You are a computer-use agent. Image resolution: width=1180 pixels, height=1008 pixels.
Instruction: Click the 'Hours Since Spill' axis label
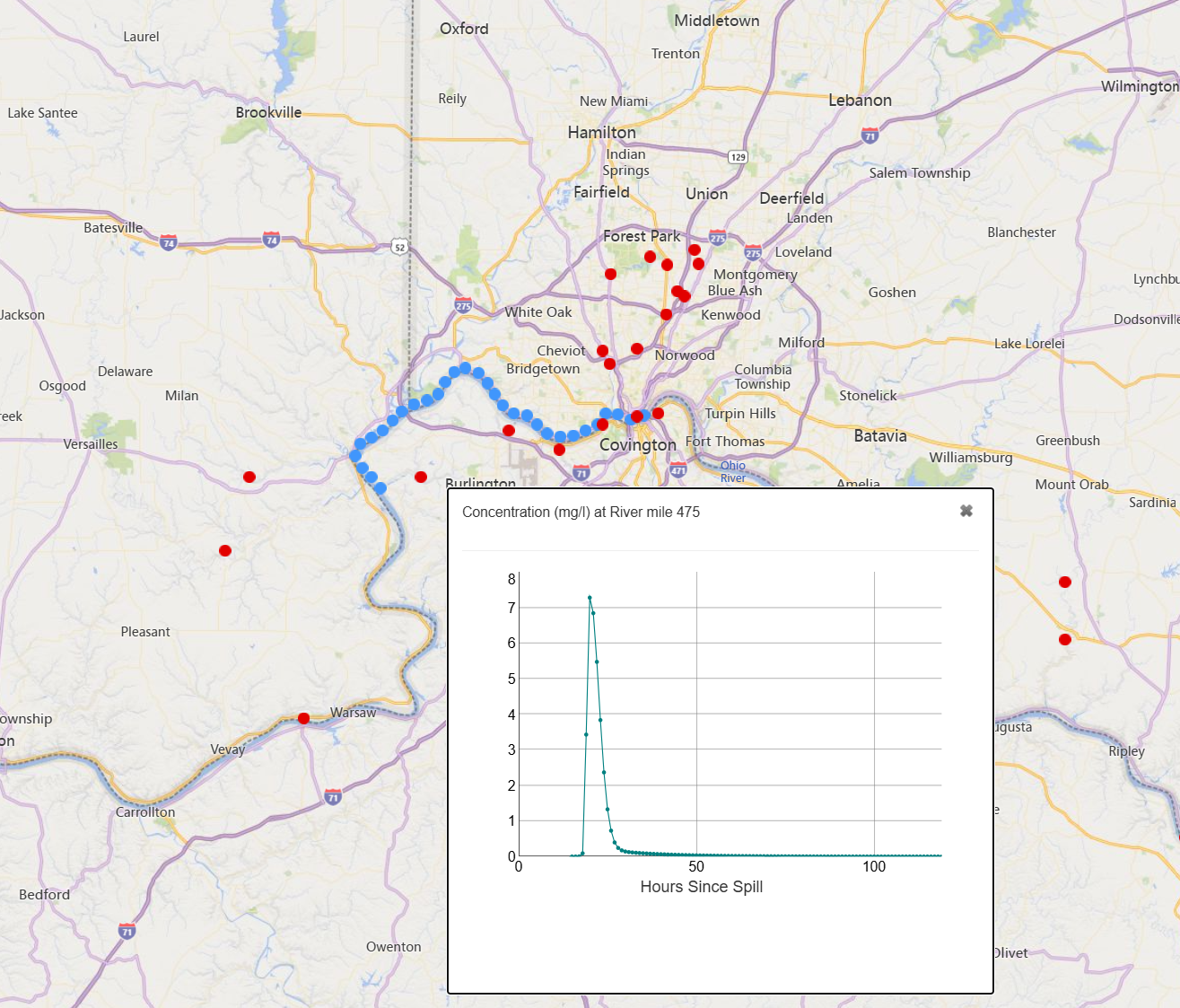702,887
